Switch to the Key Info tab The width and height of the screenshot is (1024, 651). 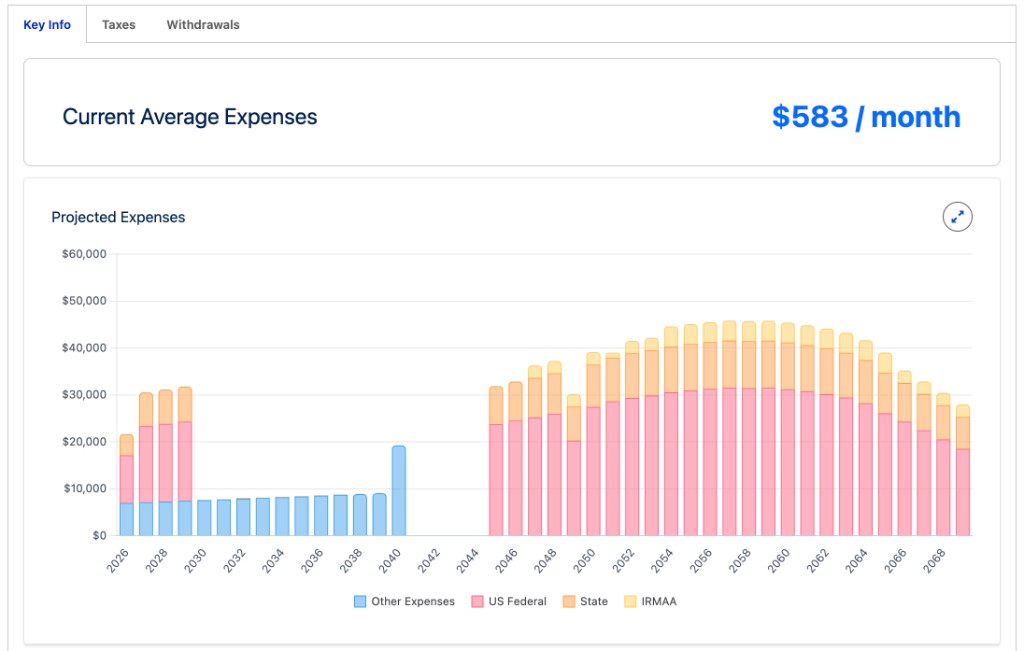47,25
